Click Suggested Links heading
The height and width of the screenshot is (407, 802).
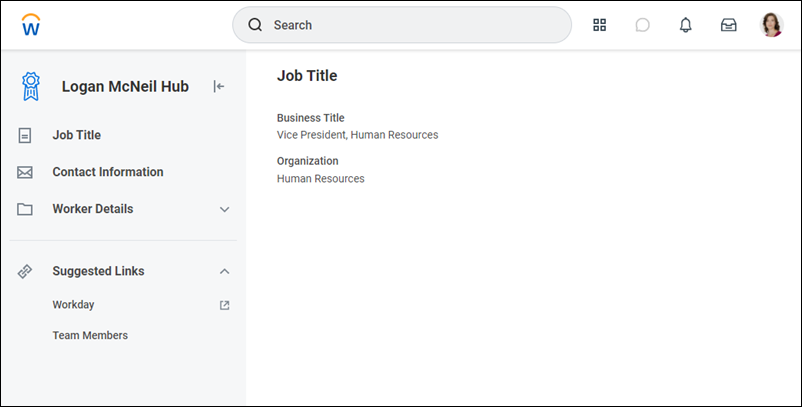coord(98,271)
